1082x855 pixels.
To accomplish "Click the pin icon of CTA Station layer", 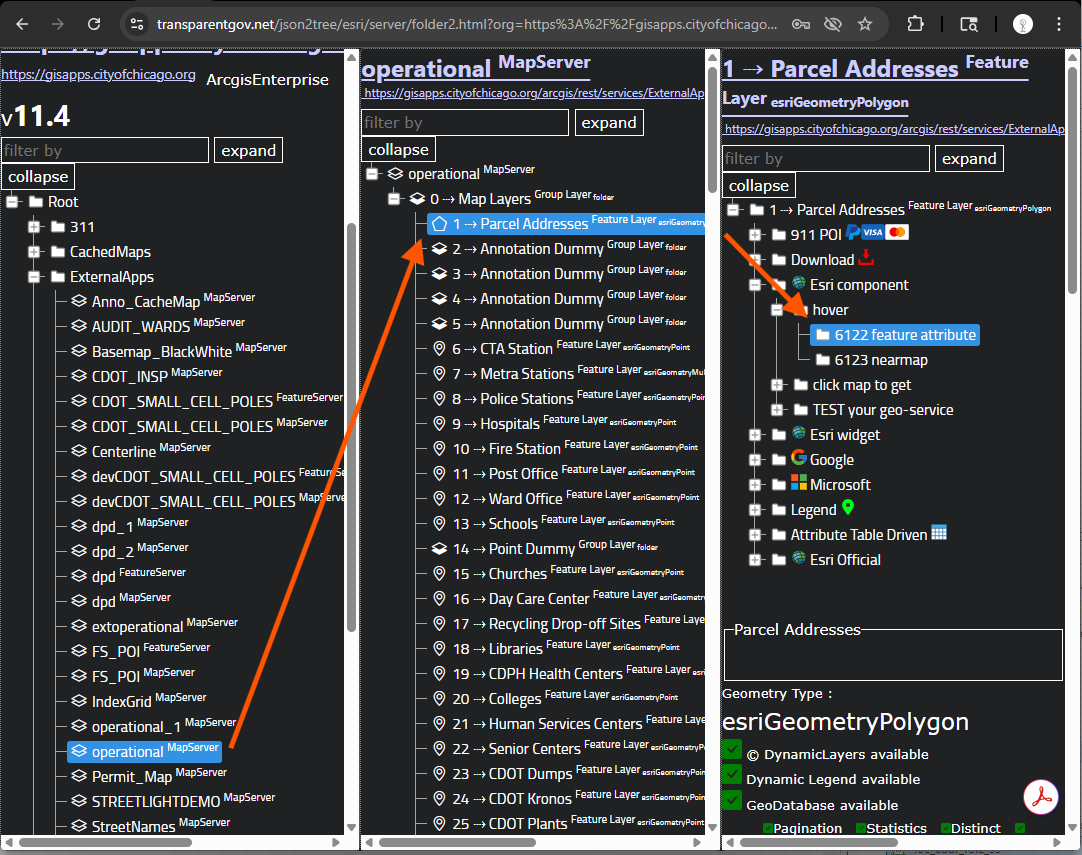I will tap(439, 348).
